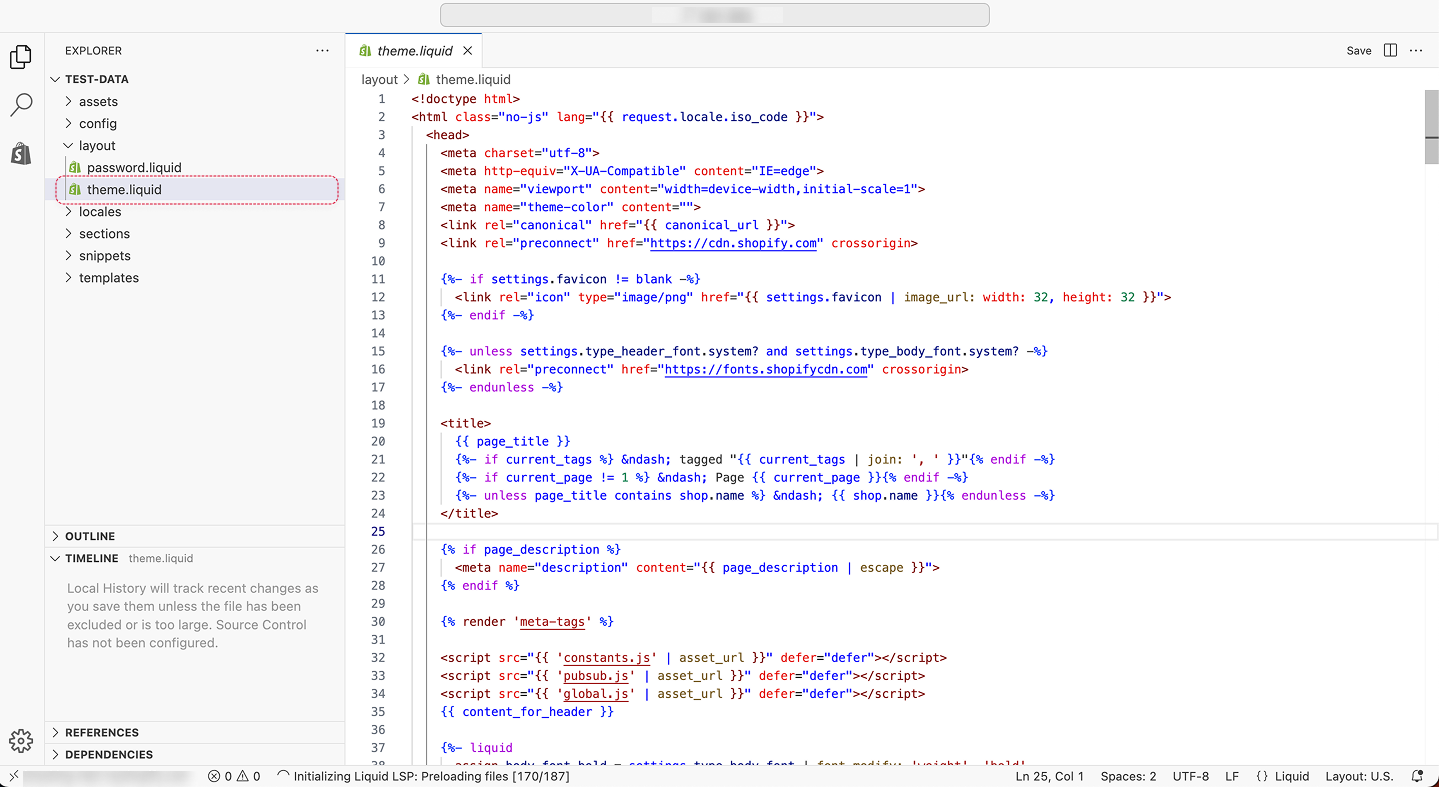
Task: Open the Shopify extension icon in sidebar
Action: [21, 153]
